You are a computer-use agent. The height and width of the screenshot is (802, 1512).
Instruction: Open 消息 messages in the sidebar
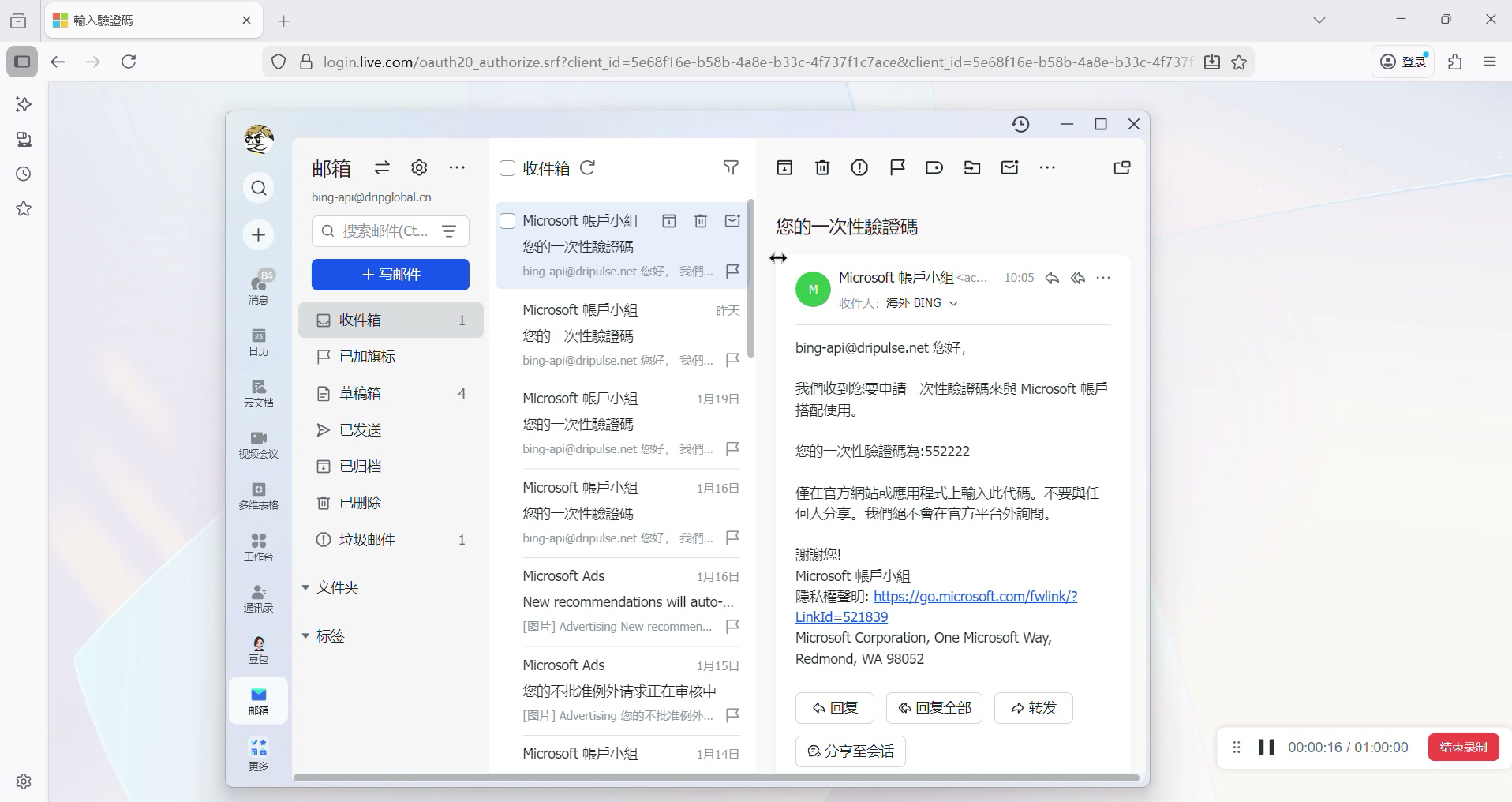[x=259, y=287]
